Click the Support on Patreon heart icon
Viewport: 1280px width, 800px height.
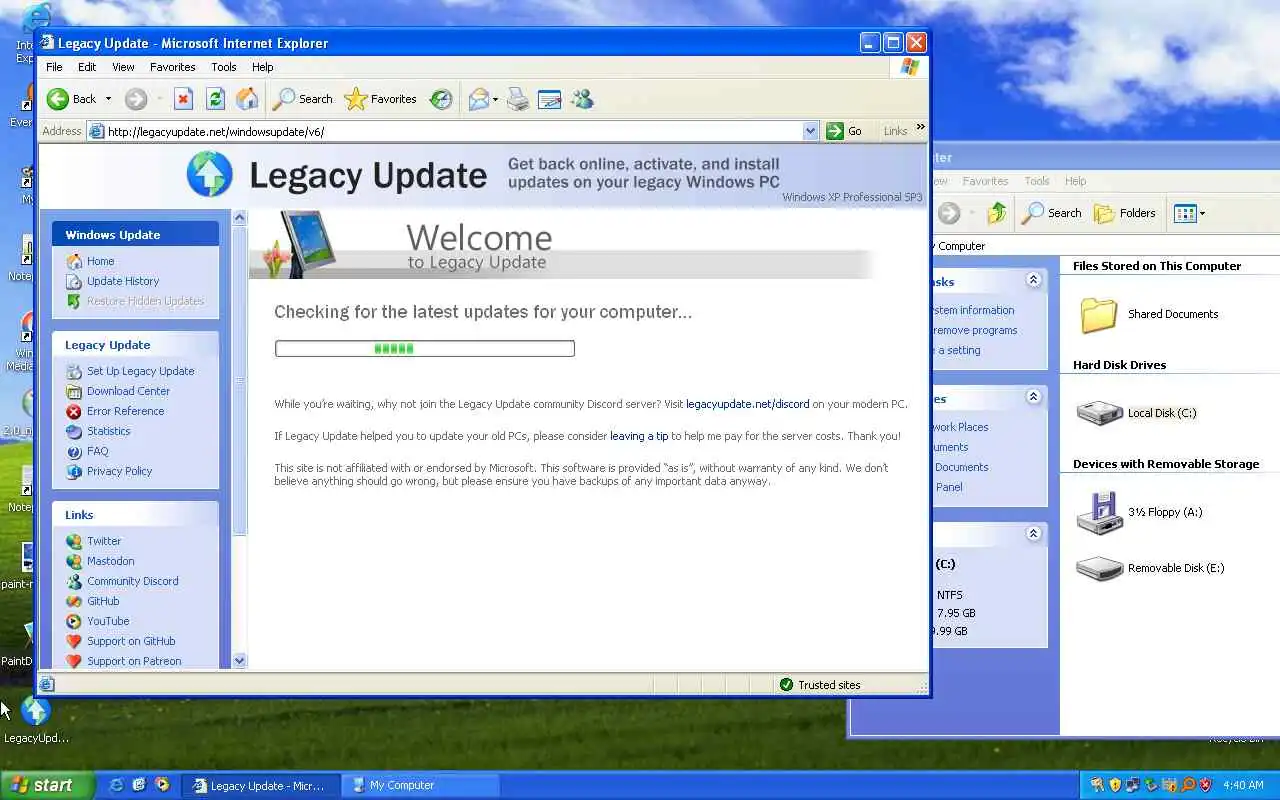tap(74, 661)
